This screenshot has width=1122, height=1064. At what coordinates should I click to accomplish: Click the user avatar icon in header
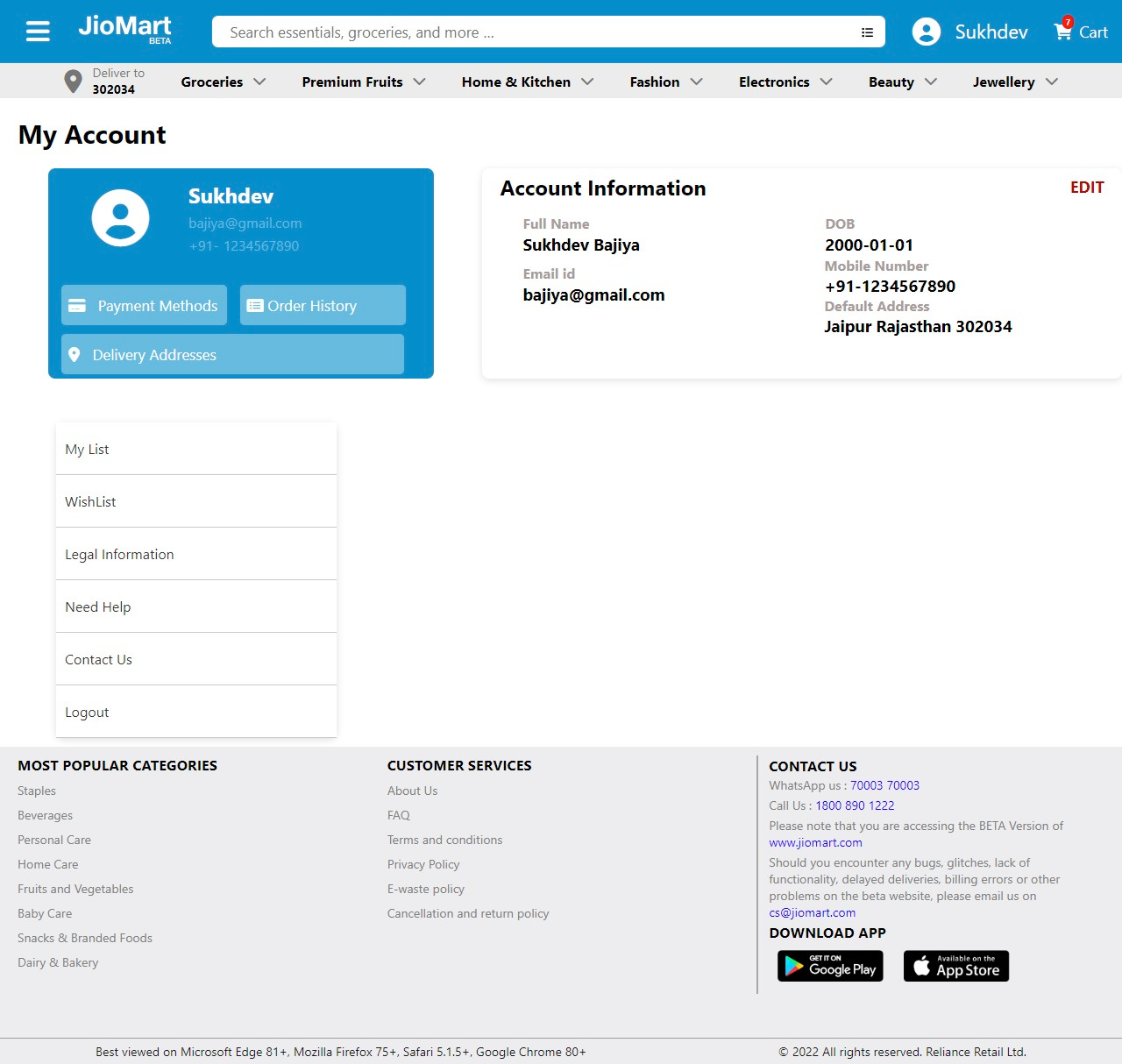[x=926, y=32]
